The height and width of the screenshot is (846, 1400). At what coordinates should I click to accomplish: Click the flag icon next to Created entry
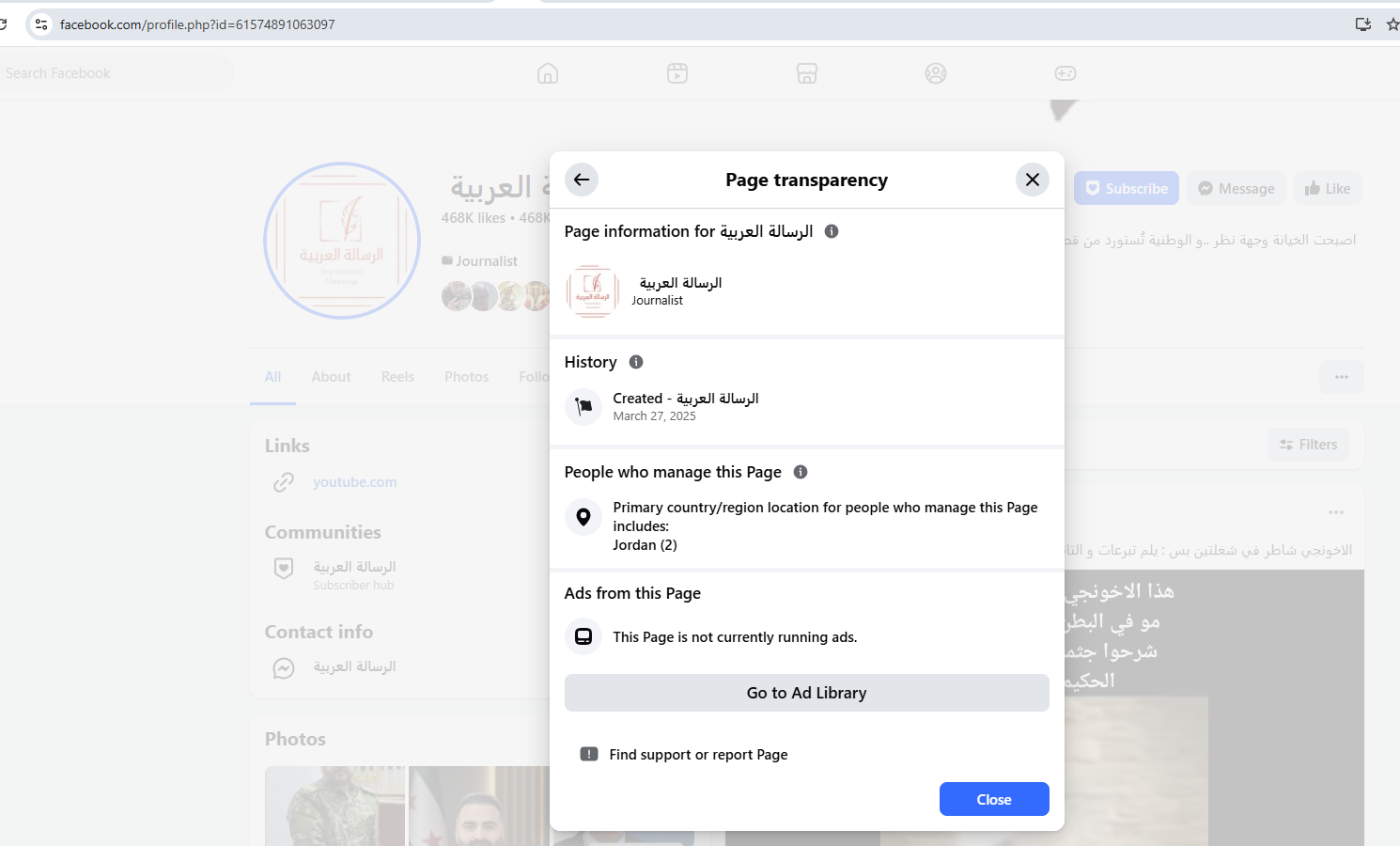(583, 407)
